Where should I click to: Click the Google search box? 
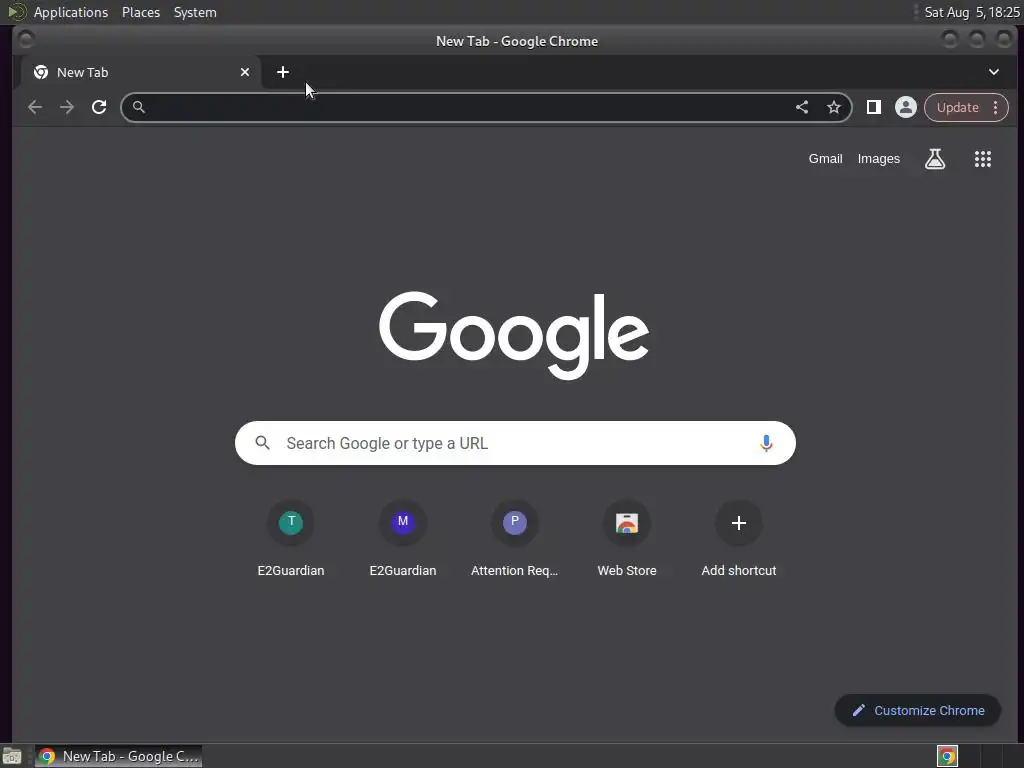coord(515,443)
